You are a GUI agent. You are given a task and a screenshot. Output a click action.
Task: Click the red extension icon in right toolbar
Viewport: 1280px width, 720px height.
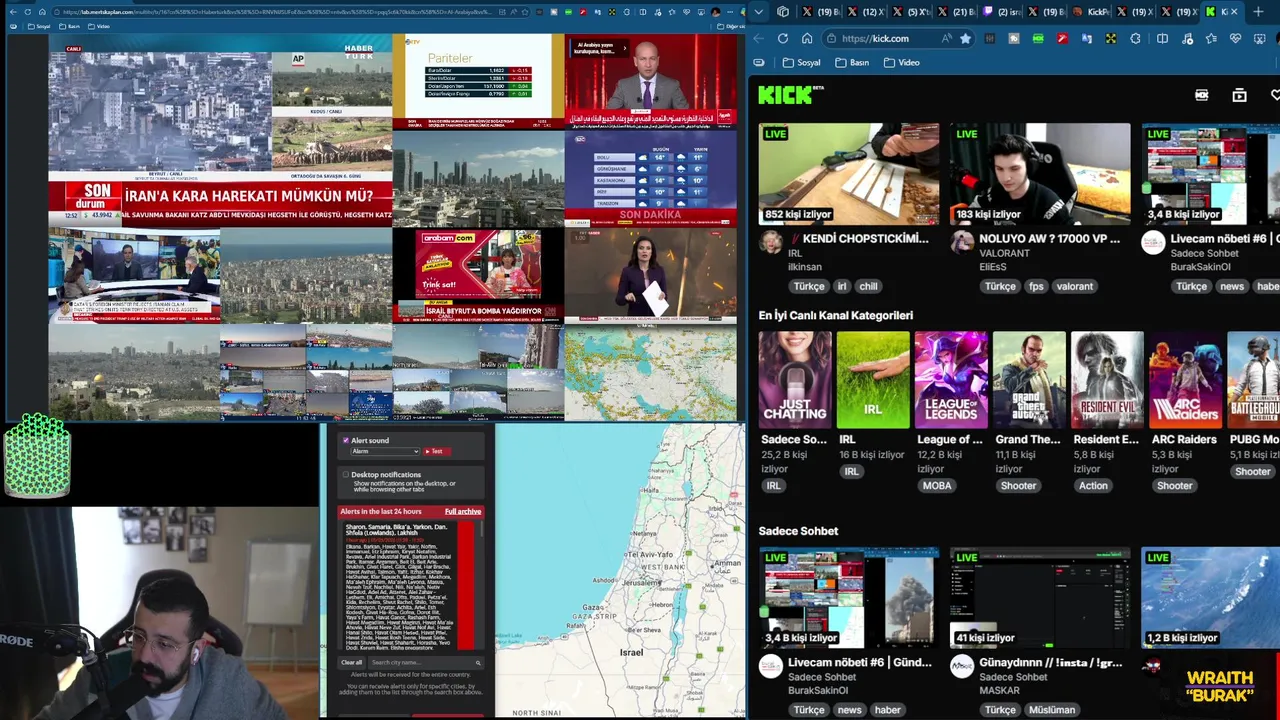[x=1062, y=38]
